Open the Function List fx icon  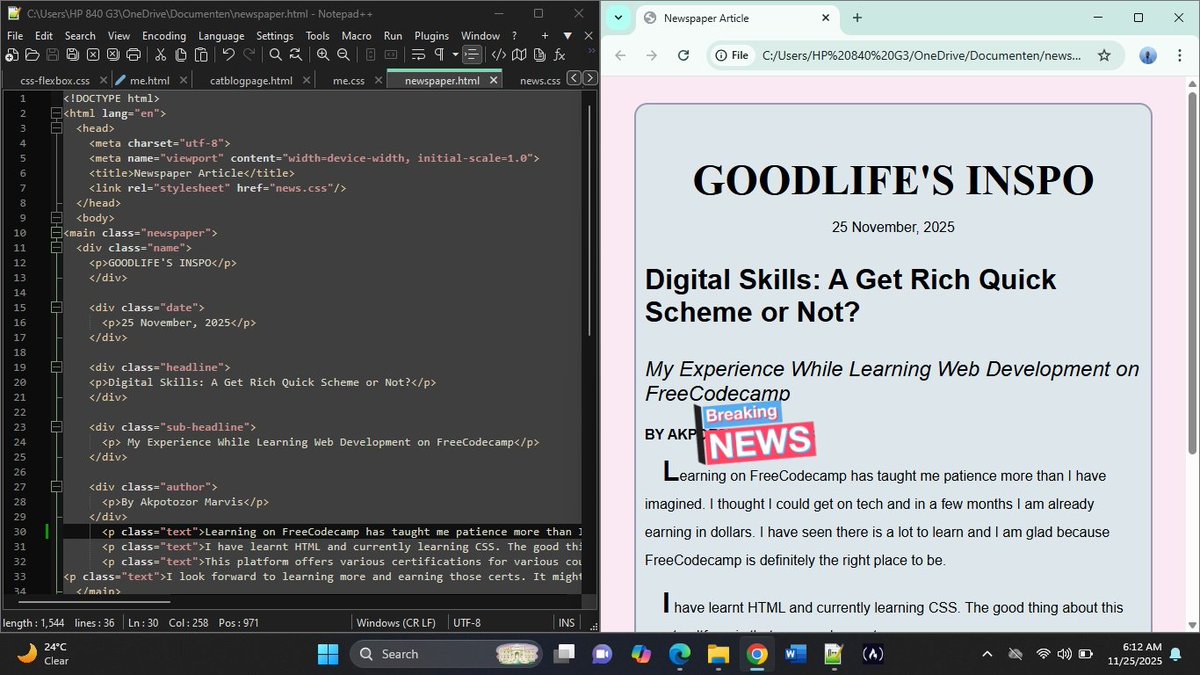pos(559,55)
